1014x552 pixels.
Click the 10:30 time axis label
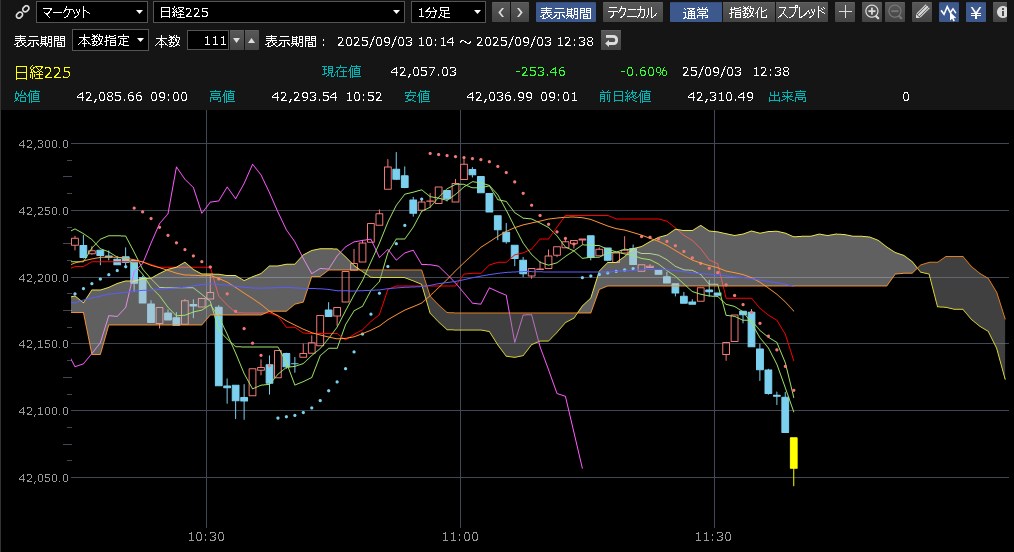(x=206, y=536)
